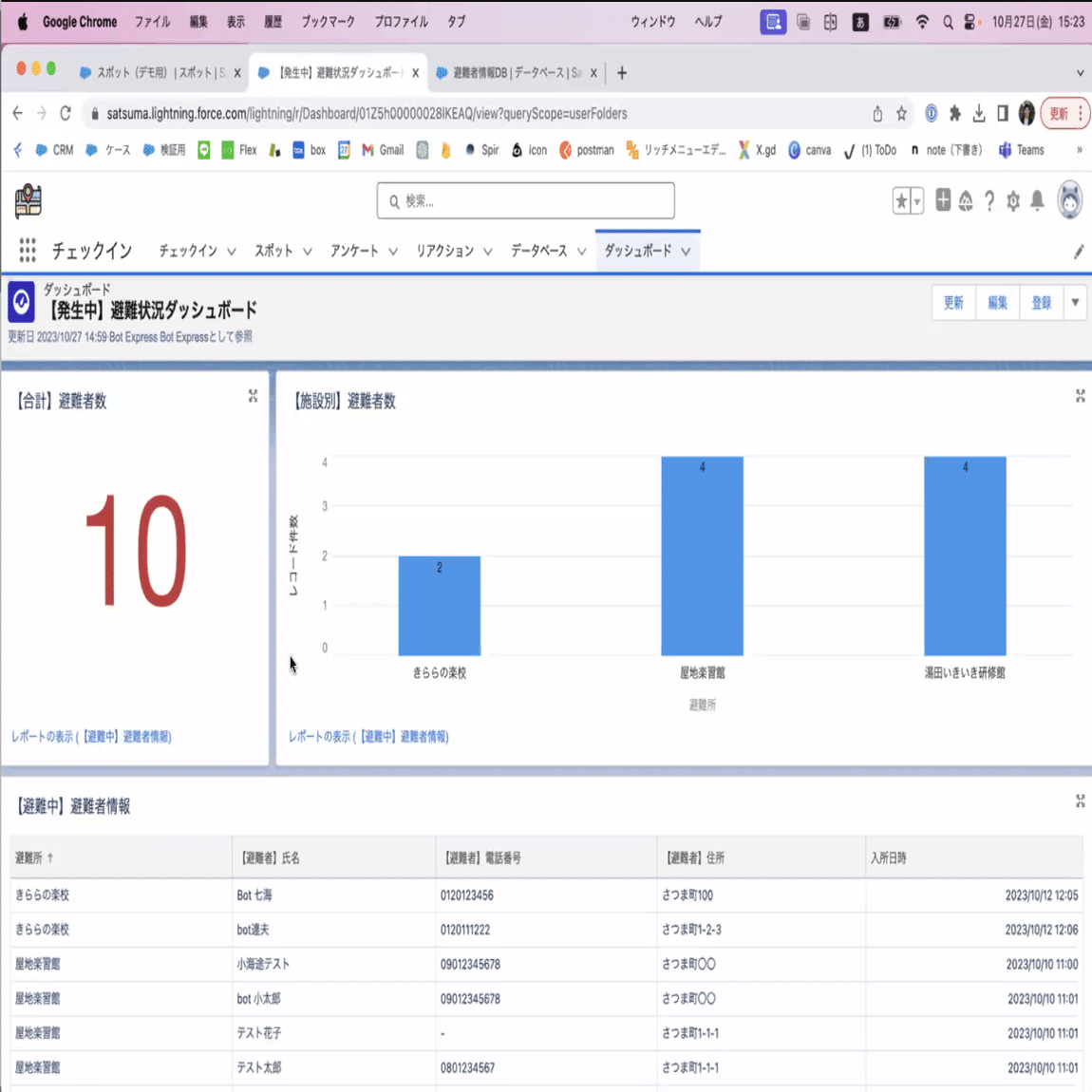Sort table by 避難所 column header
Image resolution: width=1092 pixels, height=1092 pixels.
(x=122, y=857)
